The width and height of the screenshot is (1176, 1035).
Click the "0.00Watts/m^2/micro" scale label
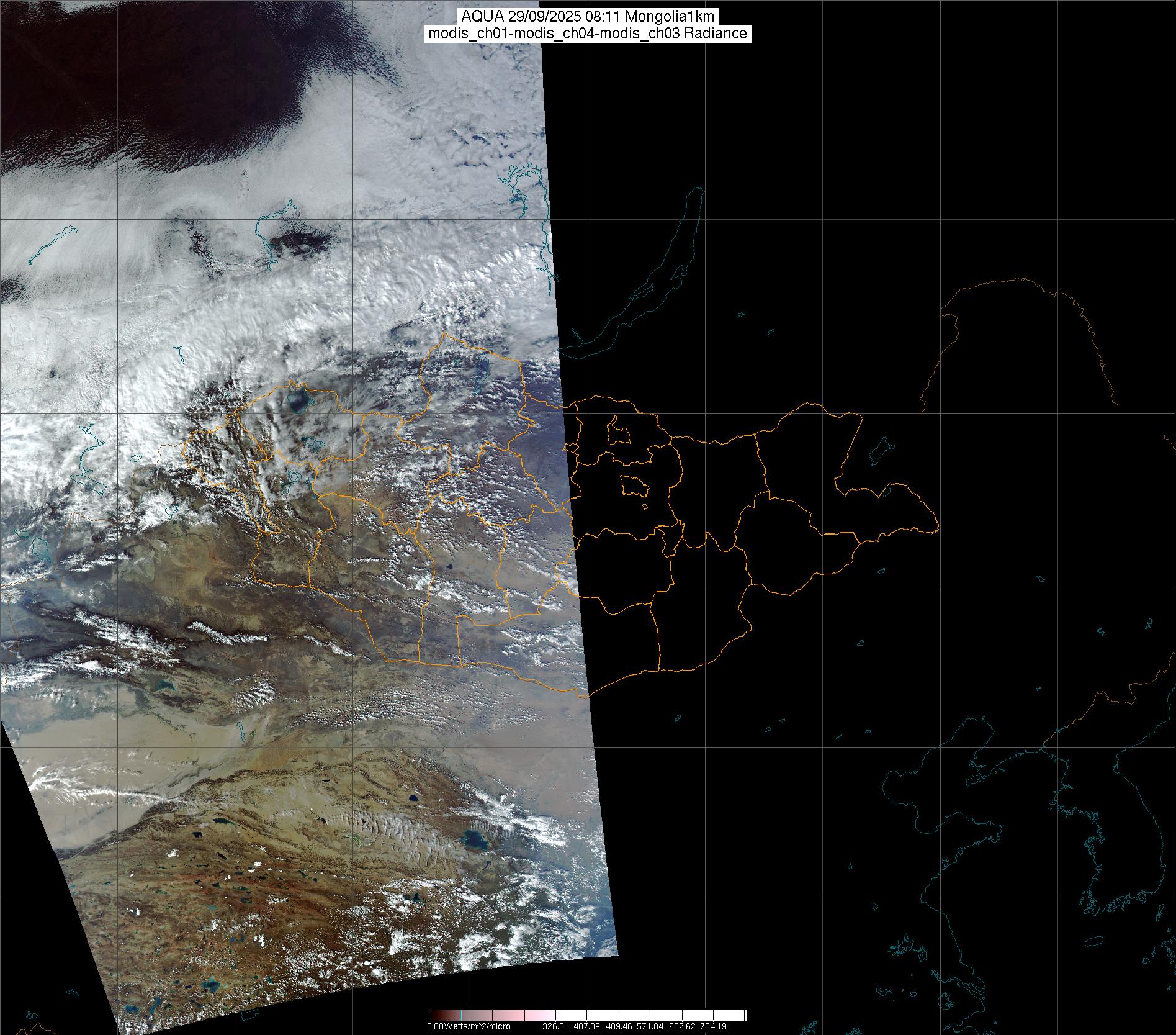(469, 1026)
